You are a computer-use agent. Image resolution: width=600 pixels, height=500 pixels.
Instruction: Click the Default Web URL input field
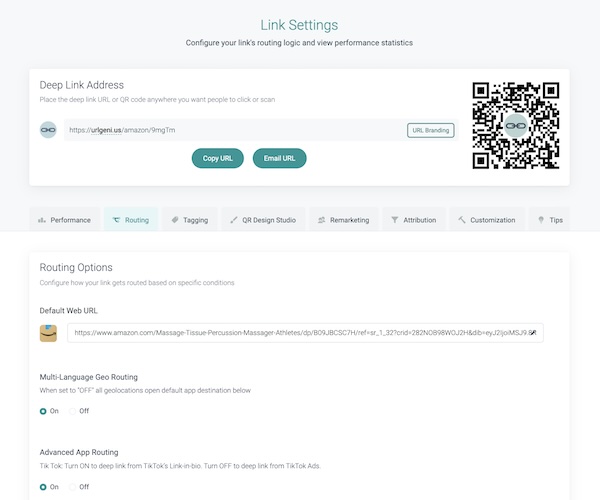[305, 333]
